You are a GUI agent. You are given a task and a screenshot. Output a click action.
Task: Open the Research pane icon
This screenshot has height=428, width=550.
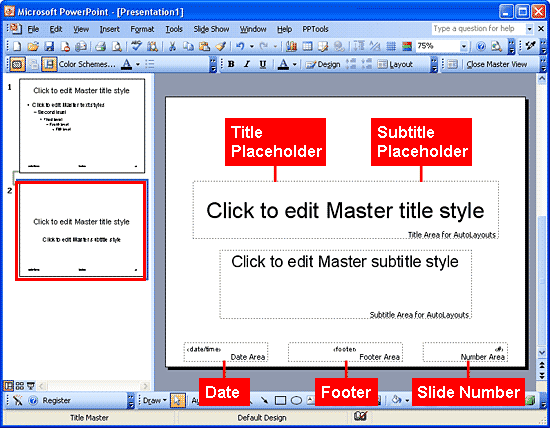[152, 46]
